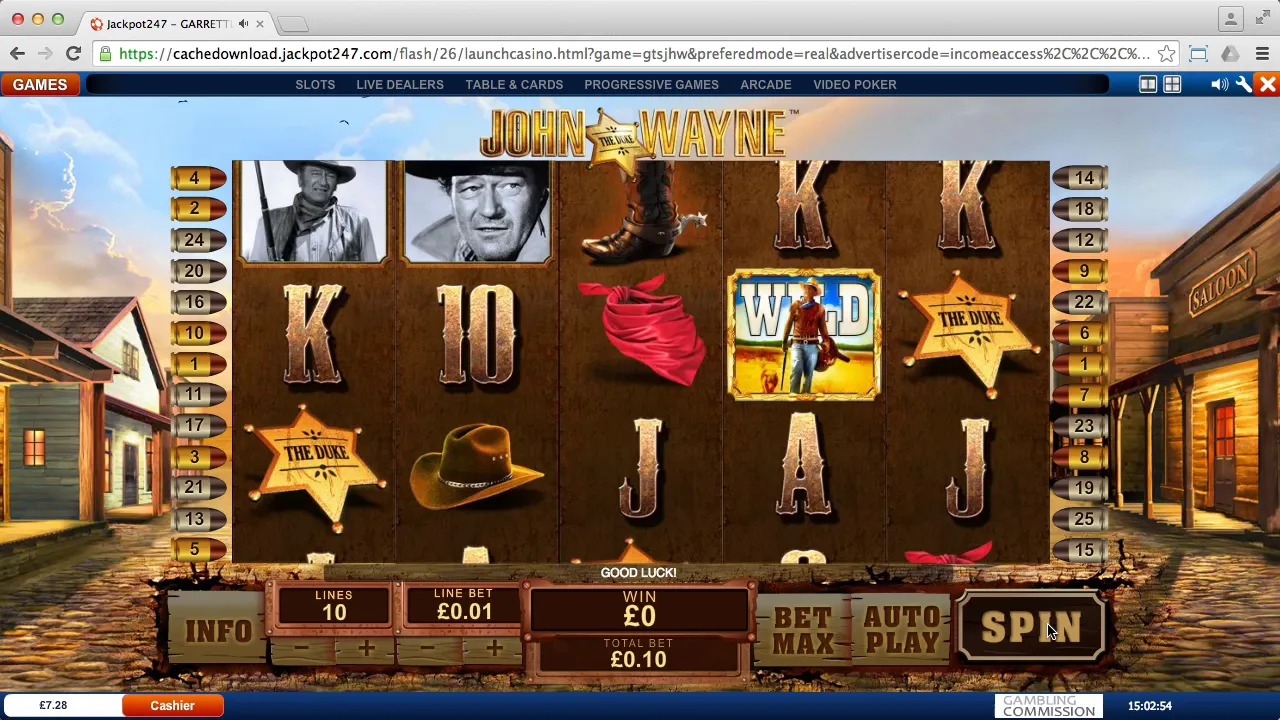The height and width of the screenshot is (720, 1280).
Task: Switch to four-game grid layout icon
Action: point(1172,85)
